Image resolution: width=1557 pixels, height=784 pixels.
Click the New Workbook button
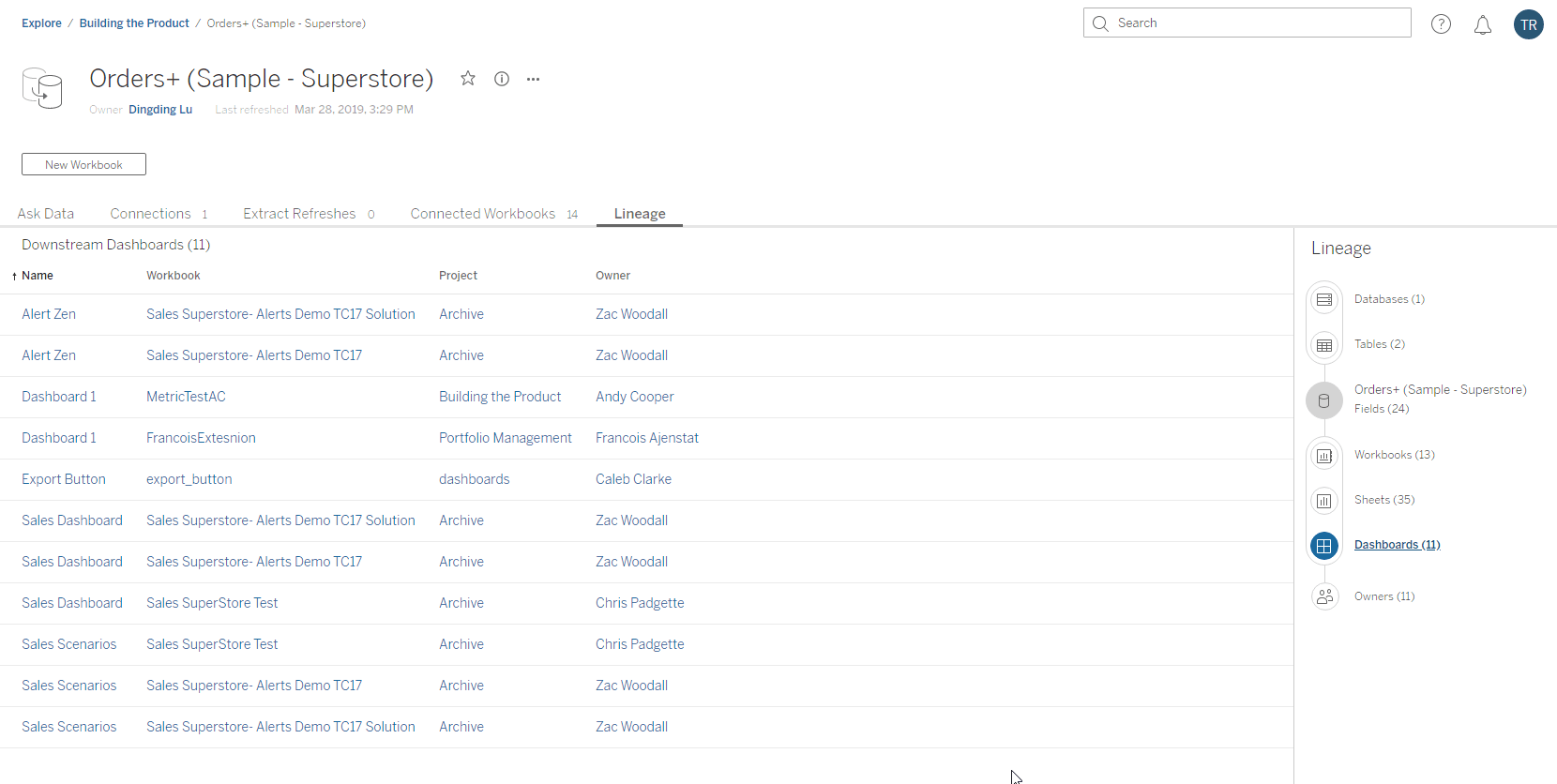(83, 164)
